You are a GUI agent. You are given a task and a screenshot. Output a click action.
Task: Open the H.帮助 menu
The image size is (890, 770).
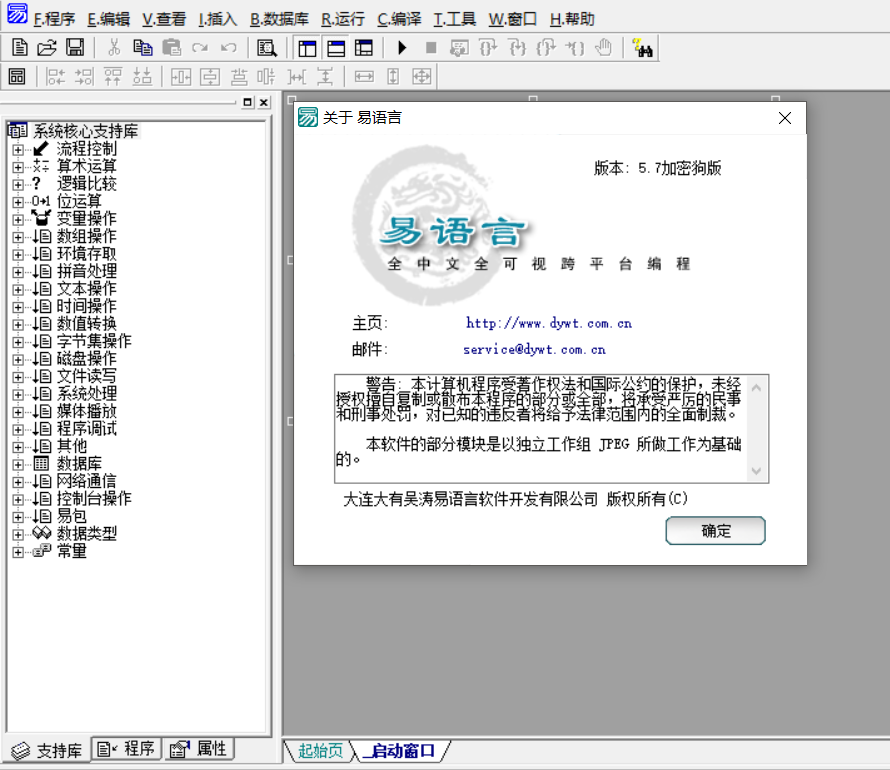[x=572, y=19]
